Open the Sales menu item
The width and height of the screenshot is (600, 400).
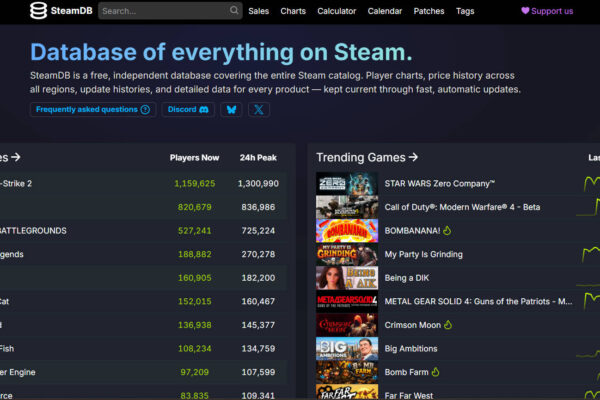258,11
